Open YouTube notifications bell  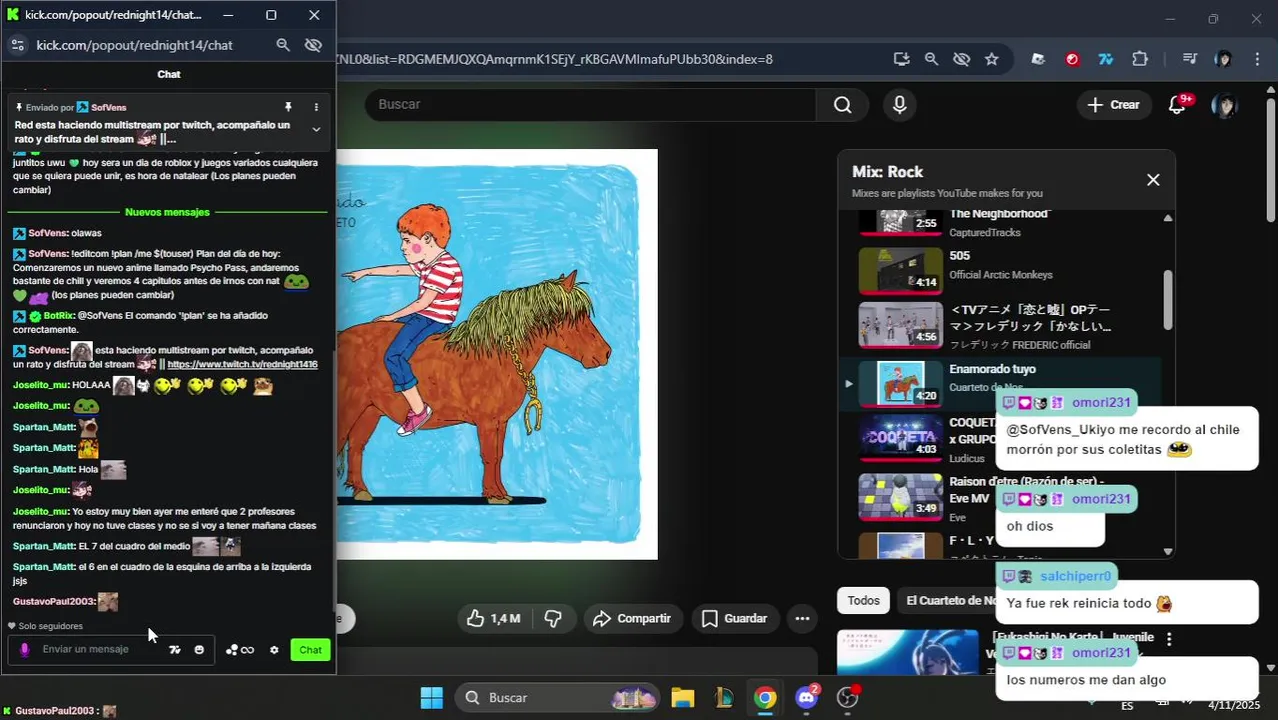pyautogui.click(x=1178, y=105)
